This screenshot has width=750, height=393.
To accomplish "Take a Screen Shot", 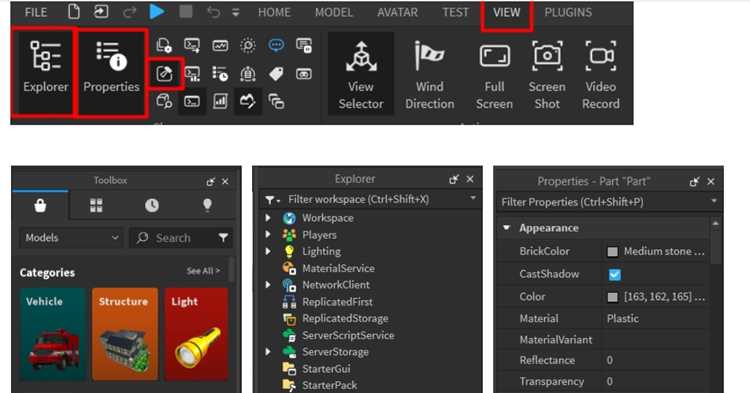I will tap(547, 74).
